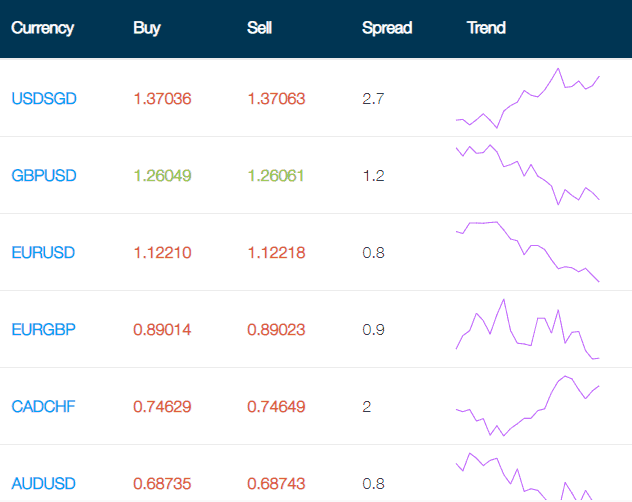
Task: Select GBPUSD buy price 1.26049
Action: pos(162,176)
